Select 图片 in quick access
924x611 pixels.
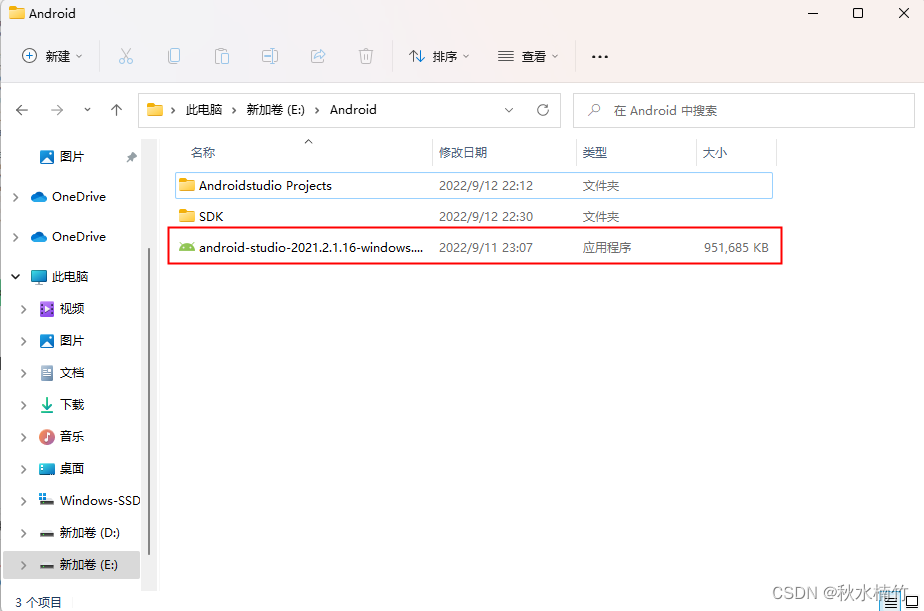click(72, 157)
